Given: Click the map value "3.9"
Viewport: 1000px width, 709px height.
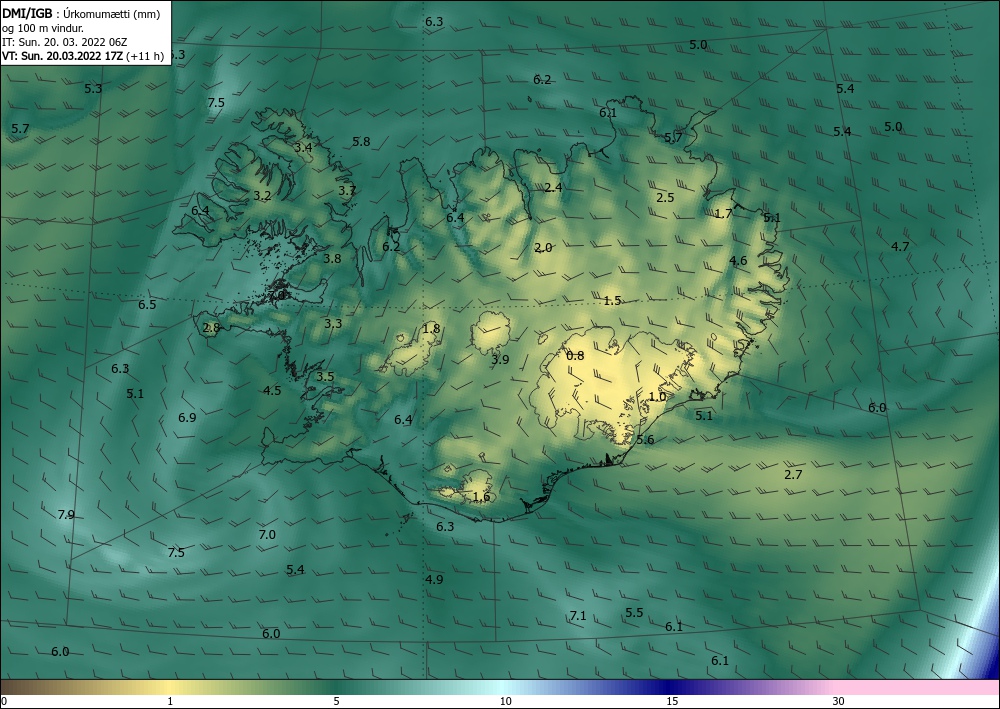Looking at the screenshot, I should point(500,360).
